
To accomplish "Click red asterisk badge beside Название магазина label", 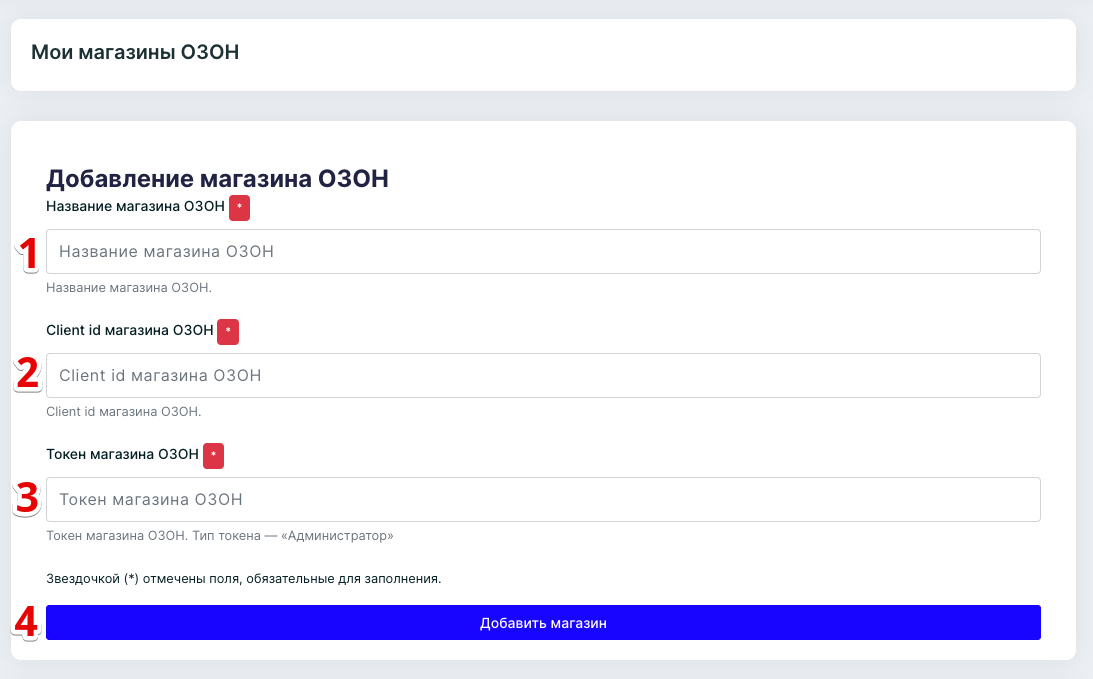I will 239,208.
